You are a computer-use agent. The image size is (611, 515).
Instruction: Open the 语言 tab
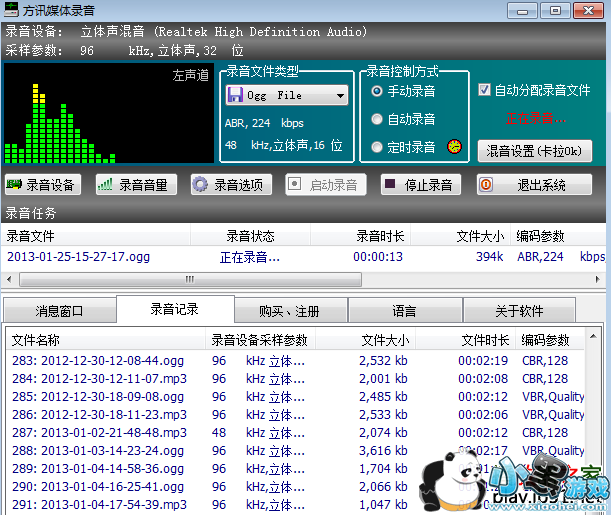(x=404, y=311)
